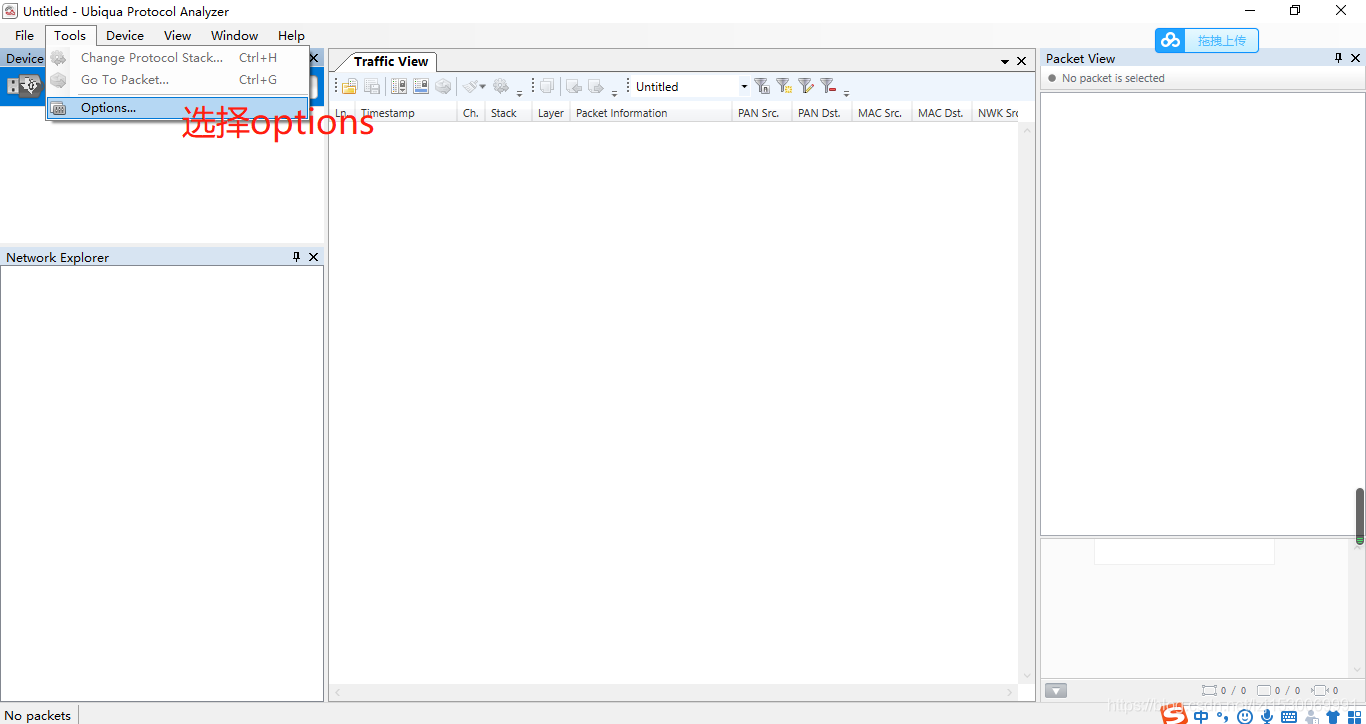Image resolution: width=1366 pixels, height=724 pixels.
Task: Click the cloud upload button 拖拽上传
Action: pos(1207,40)
